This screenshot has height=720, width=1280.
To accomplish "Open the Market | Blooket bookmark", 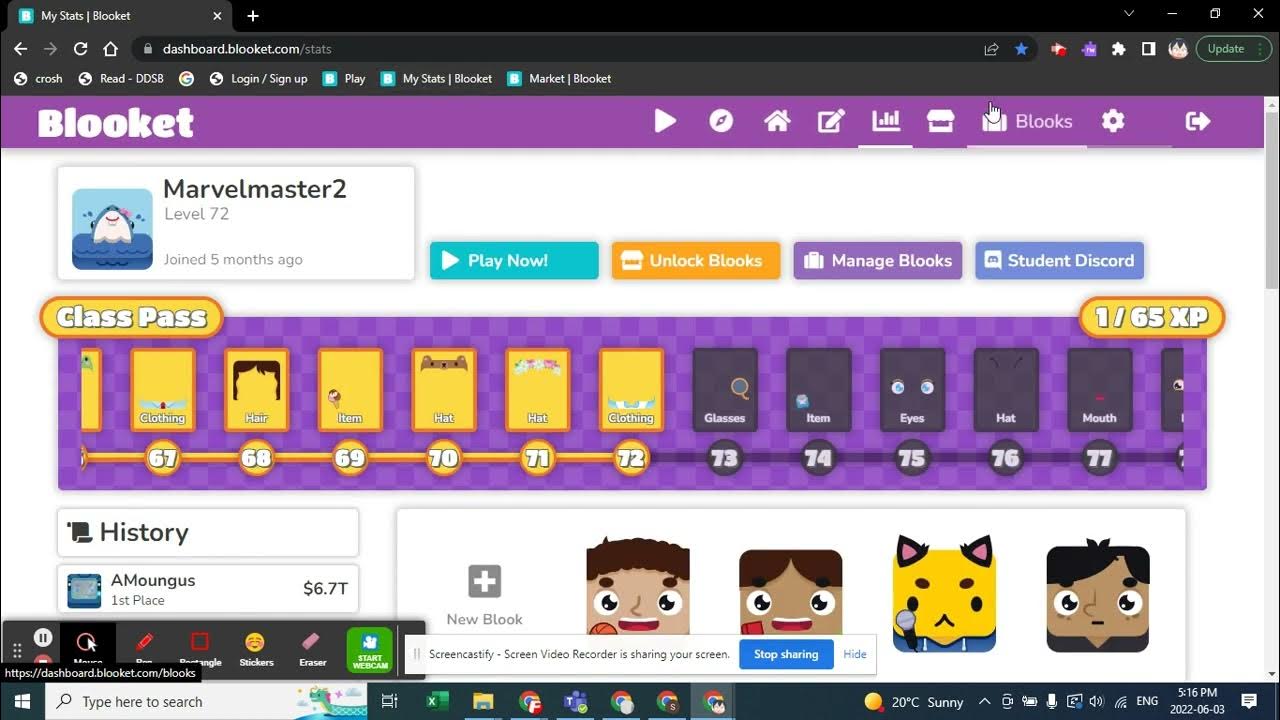I will (x=560, y=78).
